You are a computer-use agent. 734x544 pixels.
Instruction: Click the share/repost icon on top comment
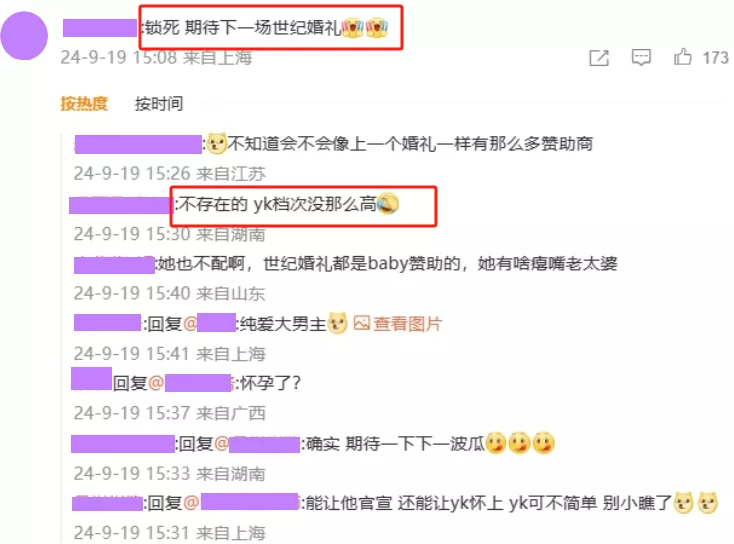pos(599,58)
